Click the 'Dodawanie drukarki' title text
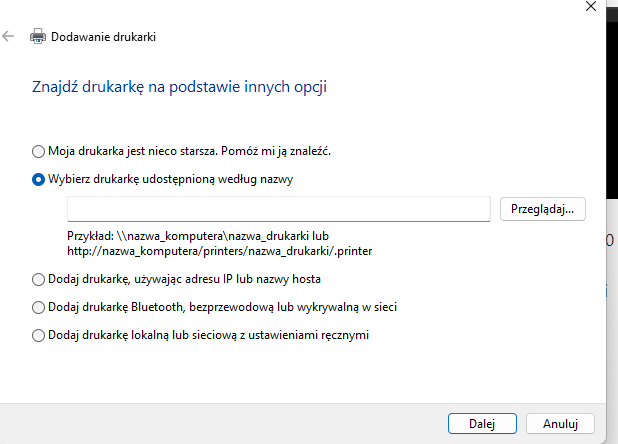The height and width of the screenshot is (444, 618). pyautogui.click(x=103, y=37)
